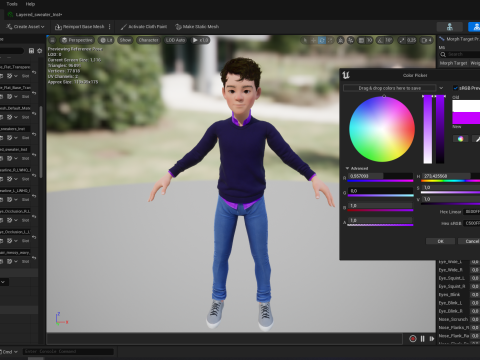The image size is (480, 360).
Task: Sort by Morph Target column header
Action: pos(453,63)
